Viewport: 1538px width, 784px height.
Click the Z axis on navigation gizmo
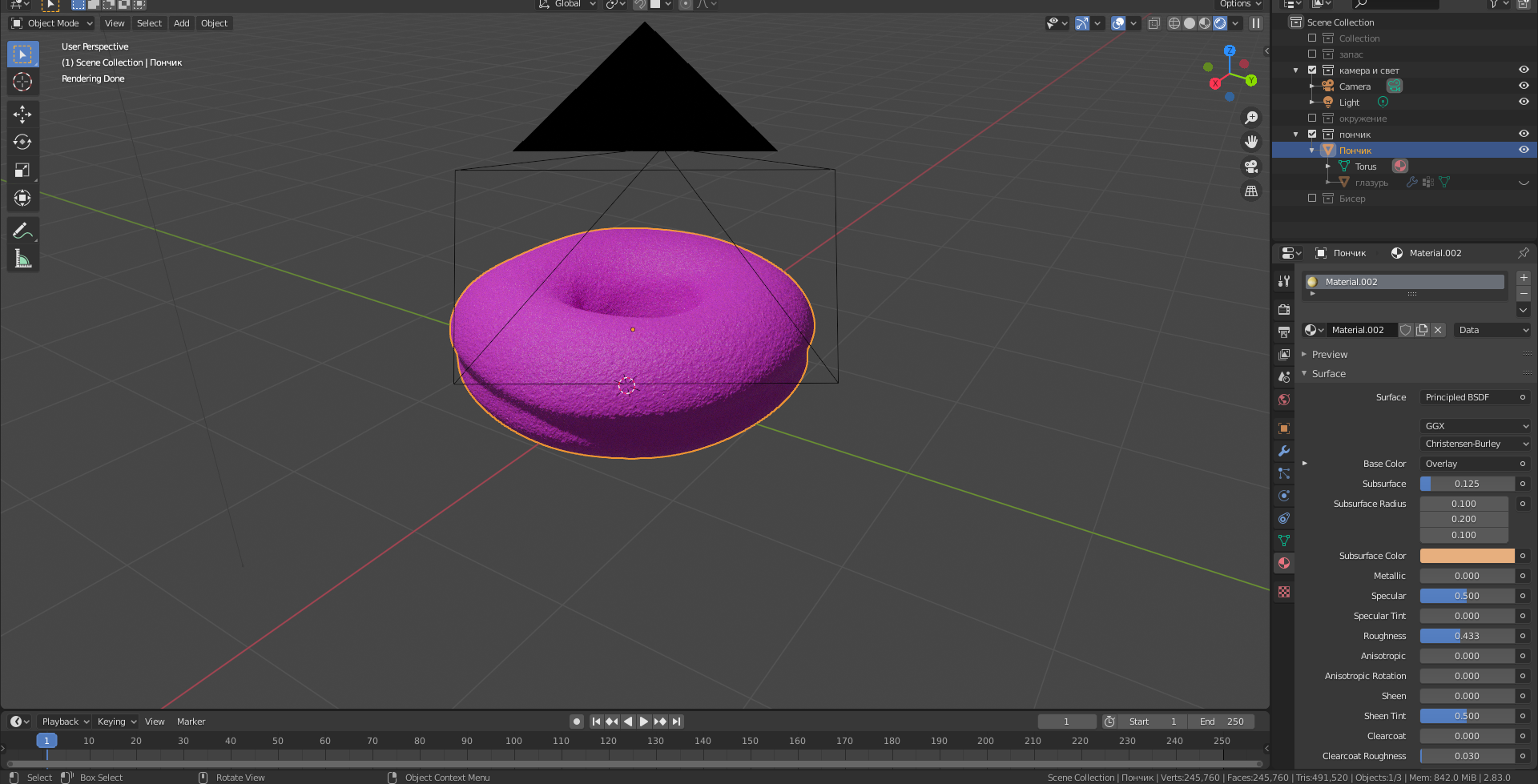point(1230,50)
